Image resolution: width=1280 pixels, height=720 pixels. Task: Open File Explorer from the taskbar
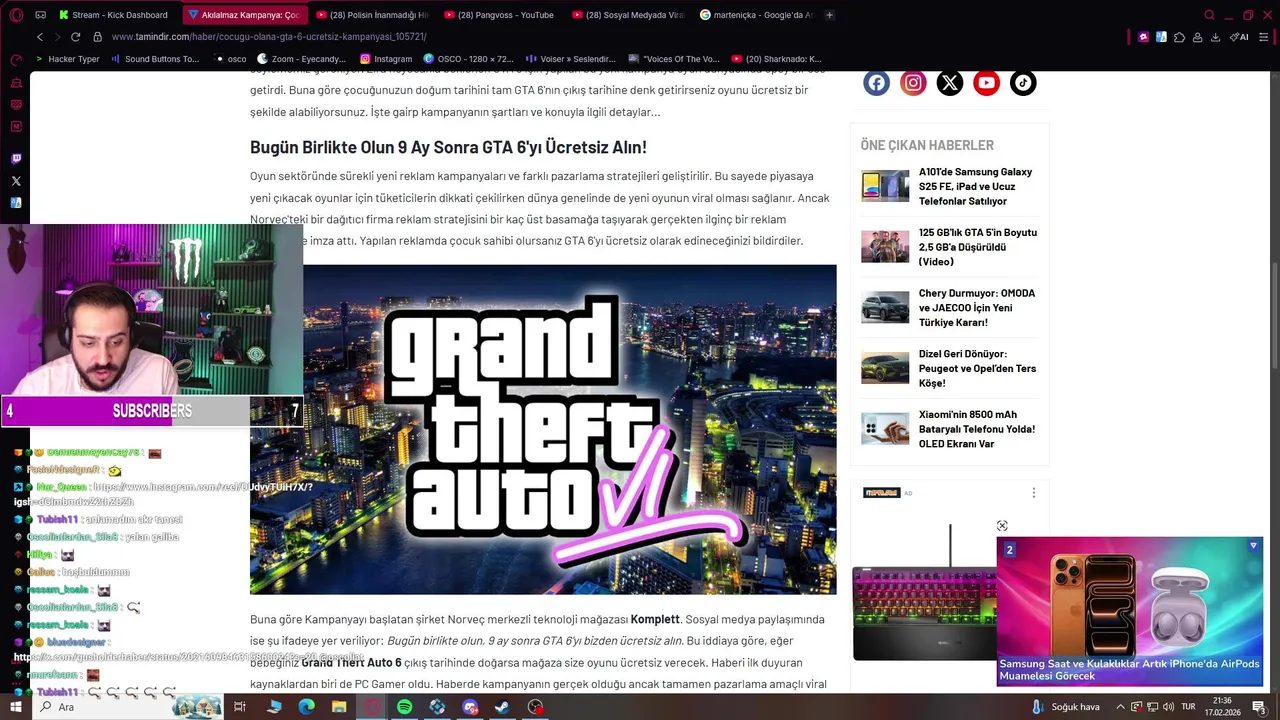[x=339, y=707]
